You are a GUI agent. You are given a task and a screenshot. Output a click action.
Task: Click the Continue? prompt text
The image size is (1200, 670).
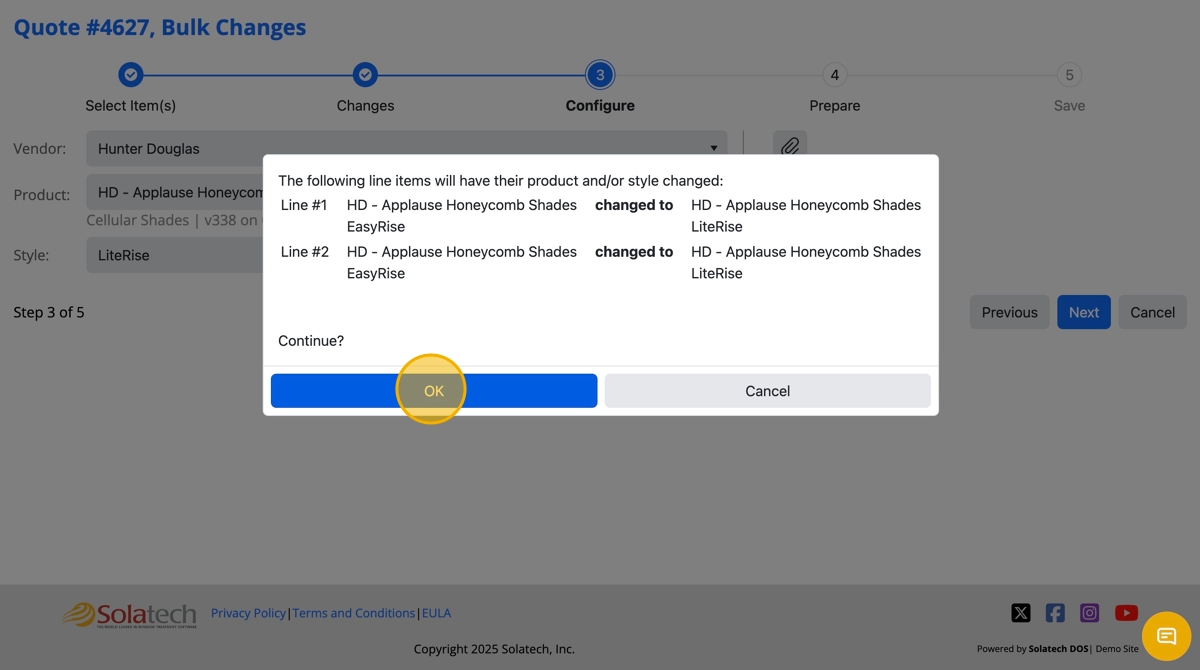311,341
